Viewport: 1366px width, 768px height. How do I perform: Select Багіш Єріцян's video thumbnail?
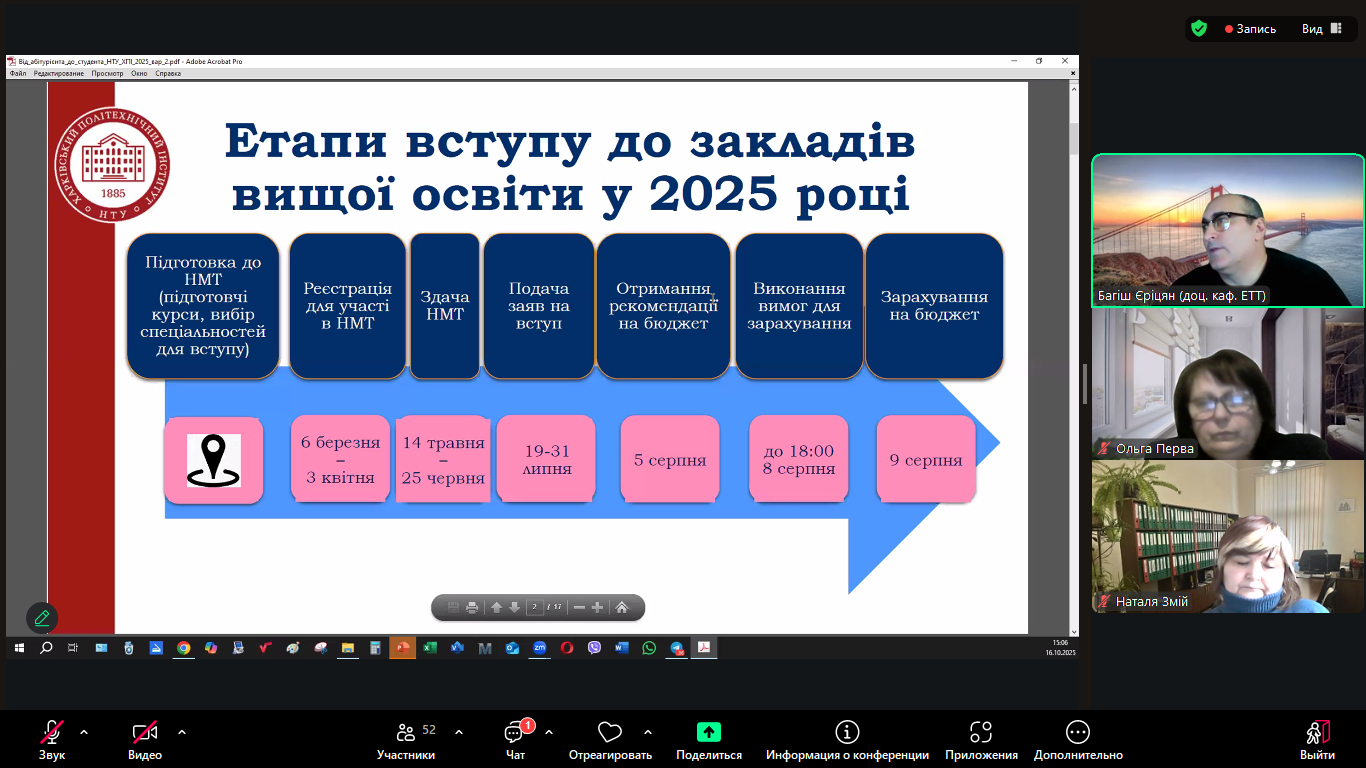pyautogui.click(x=1228, y=230)
